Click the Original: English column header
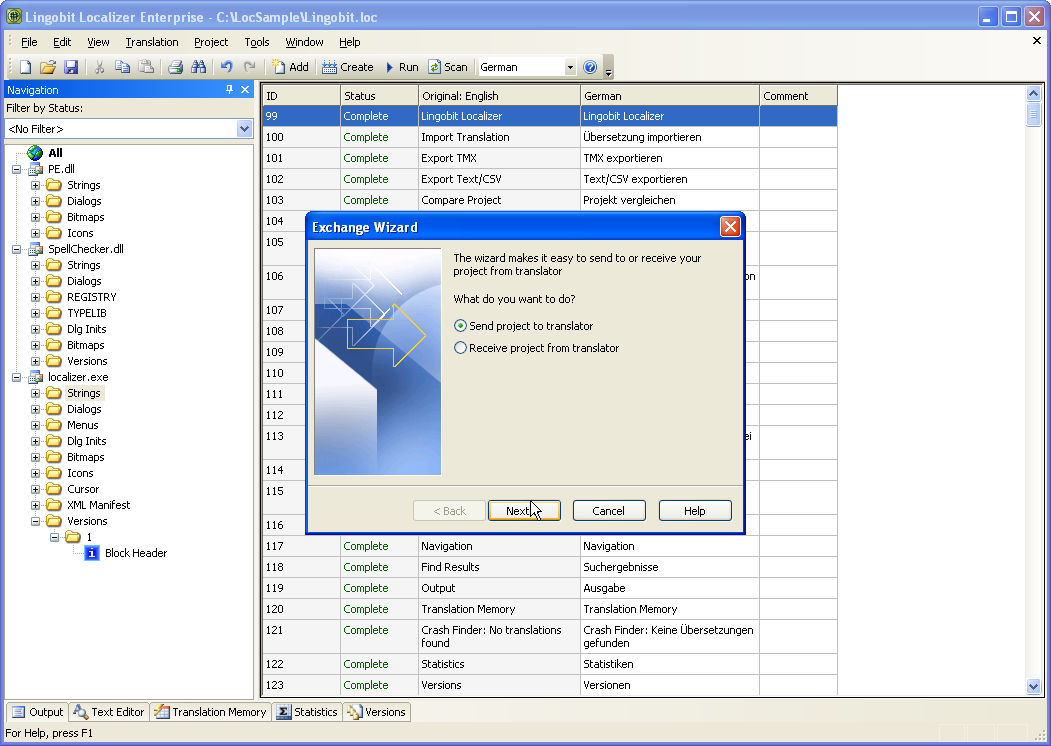Viewport: 1051px width, 746px height. point(499,96)
